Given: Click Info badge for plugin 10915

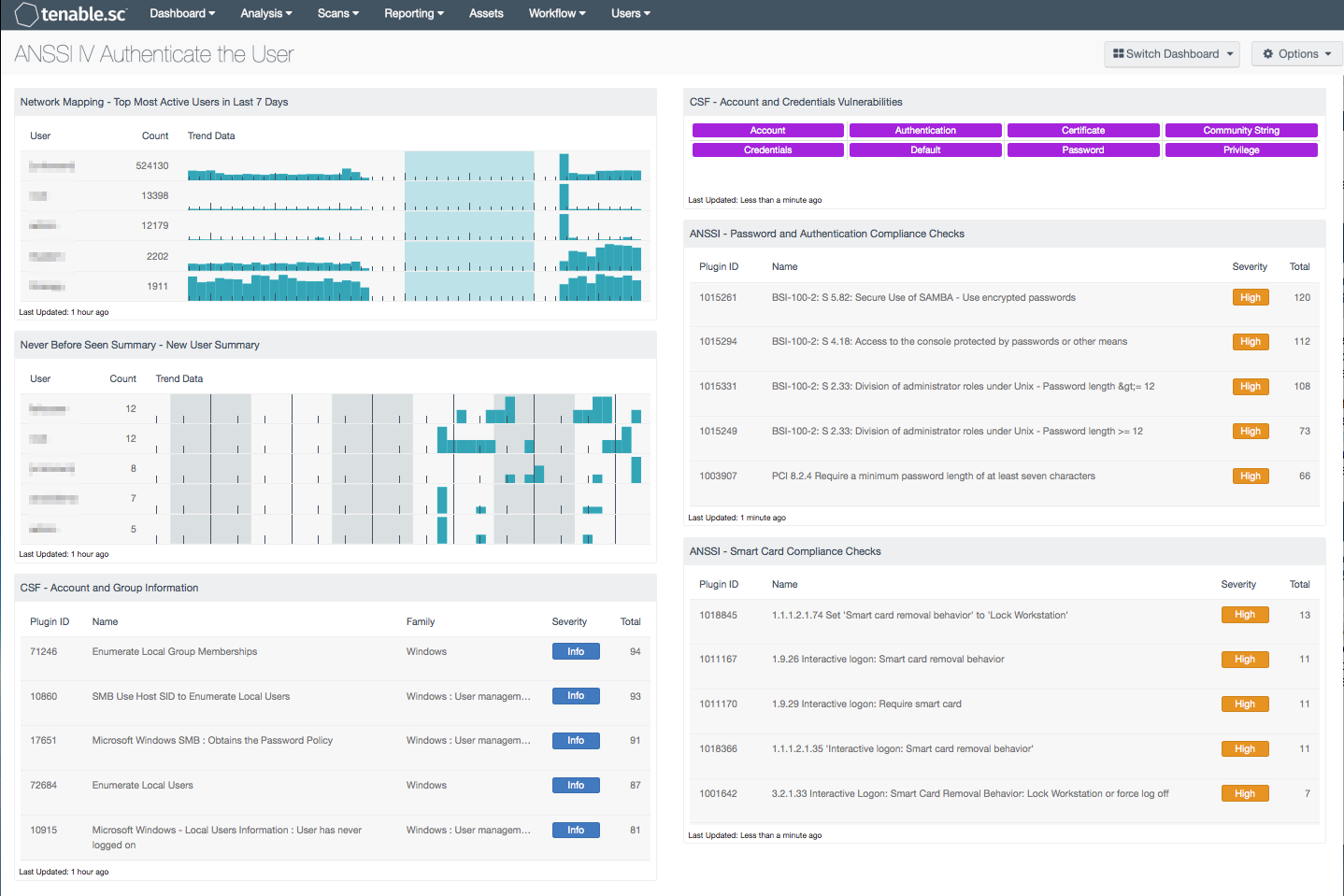Looking at the screenshot, I should click(x=576, y=831).
